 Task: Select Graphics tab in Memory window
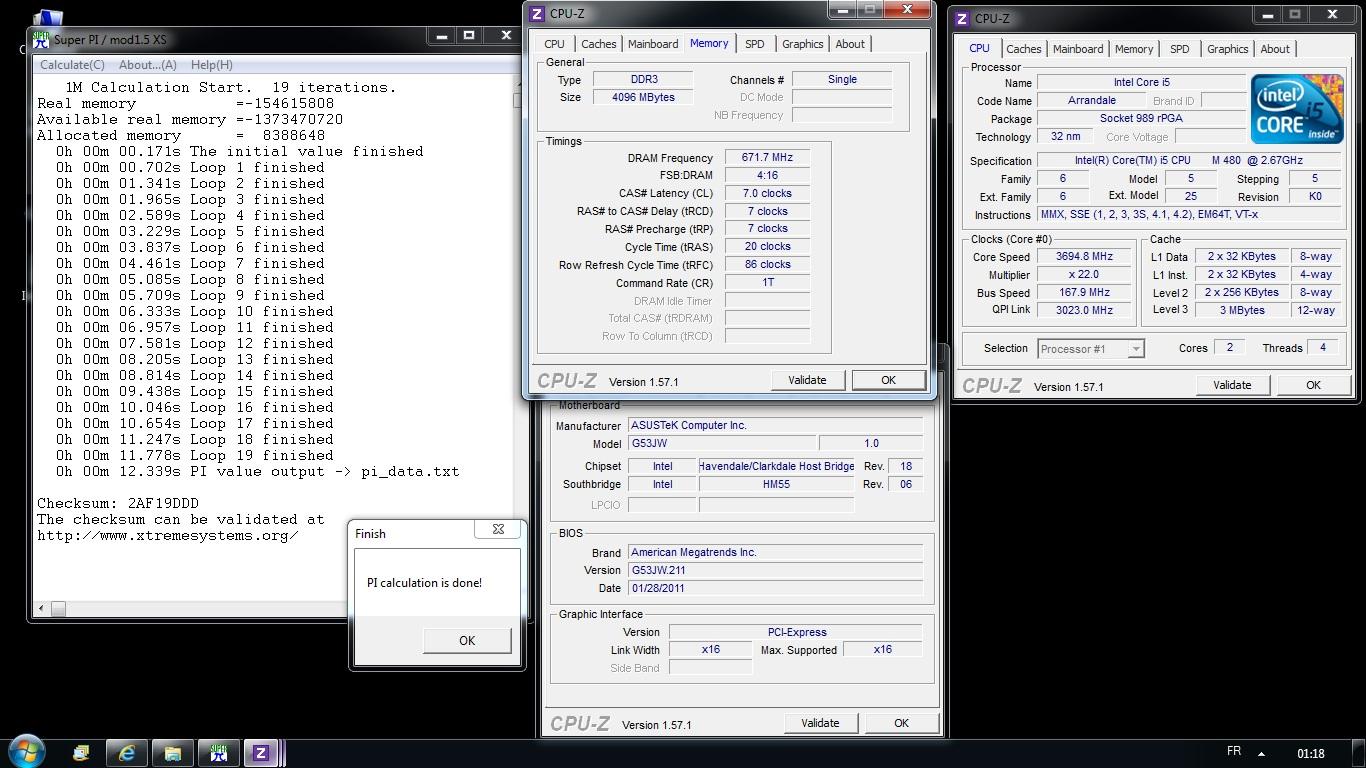(x=803, y=44)
